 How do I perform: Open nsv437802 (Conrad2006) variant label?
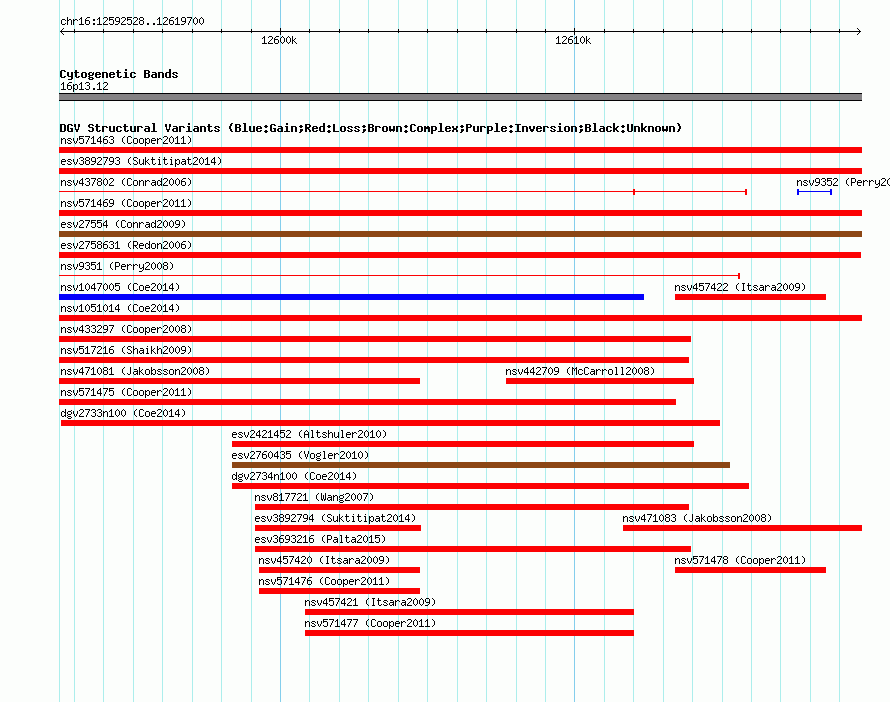coord(126,182)
